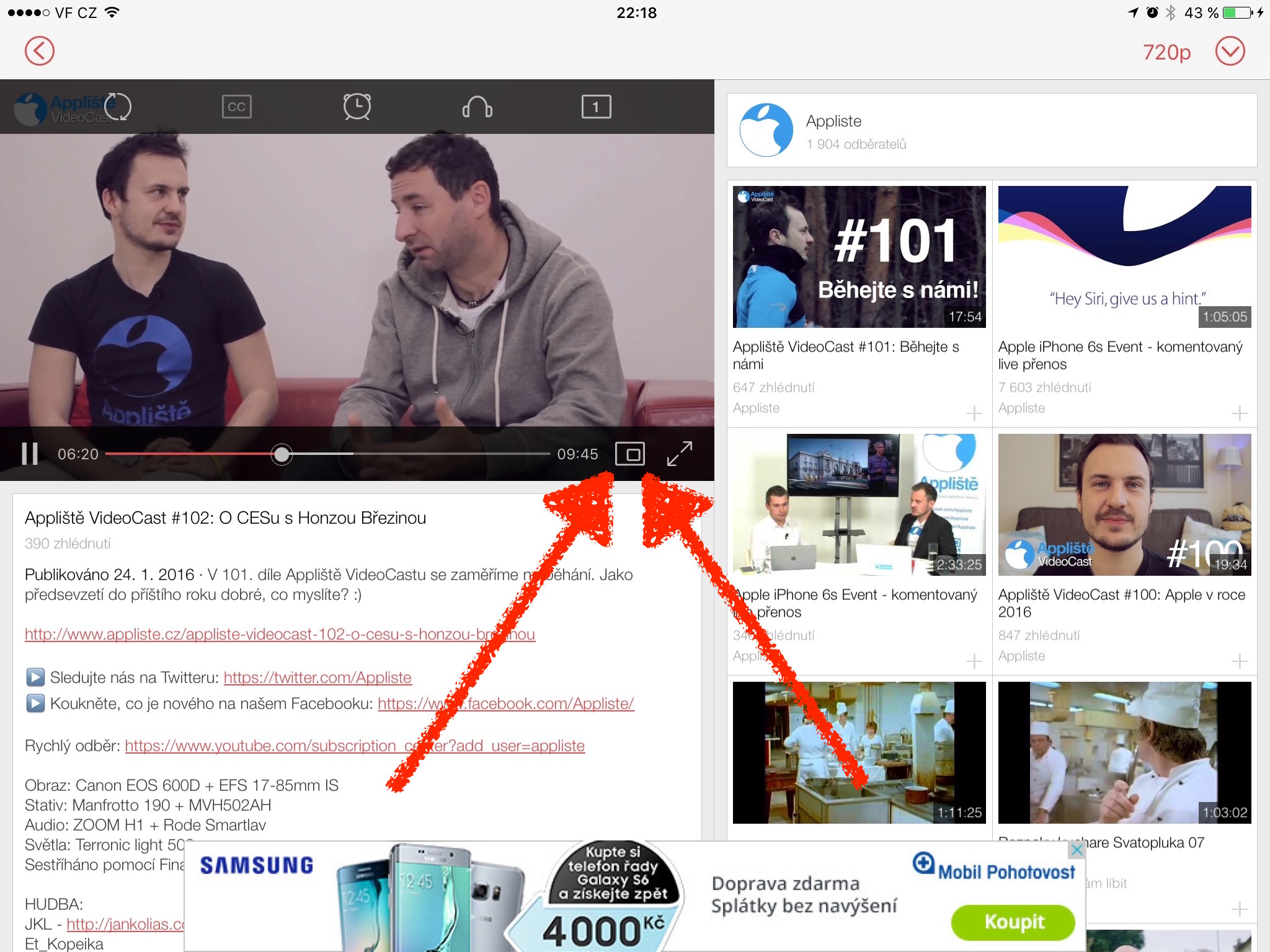Image resolution: width=1270 pixels, height=952 pixels.
Task: Tap the red back arrow button
Action: tap(40, 51)
